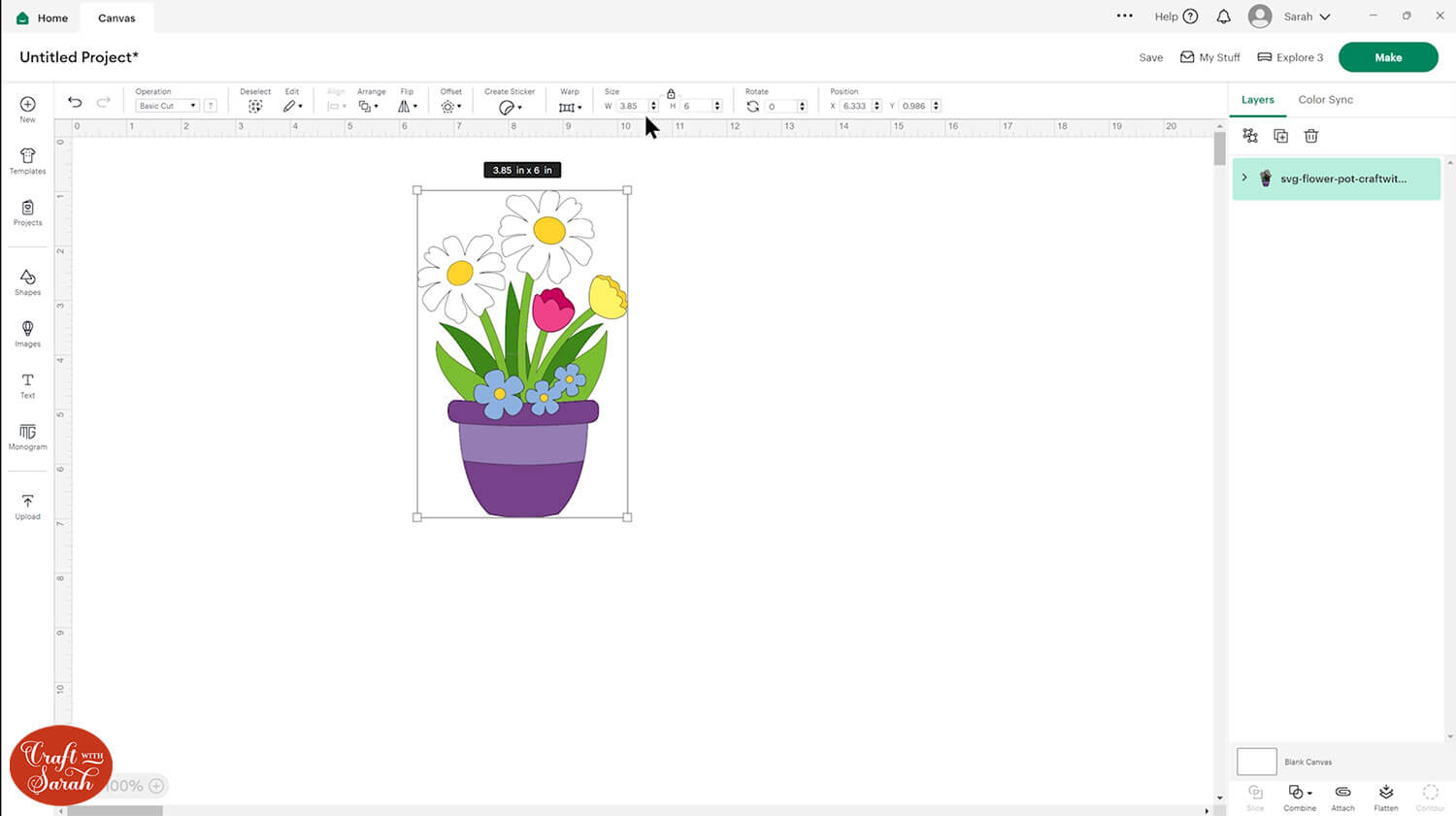Switch to the Color Sync tab

click(x=1325, y=100)
